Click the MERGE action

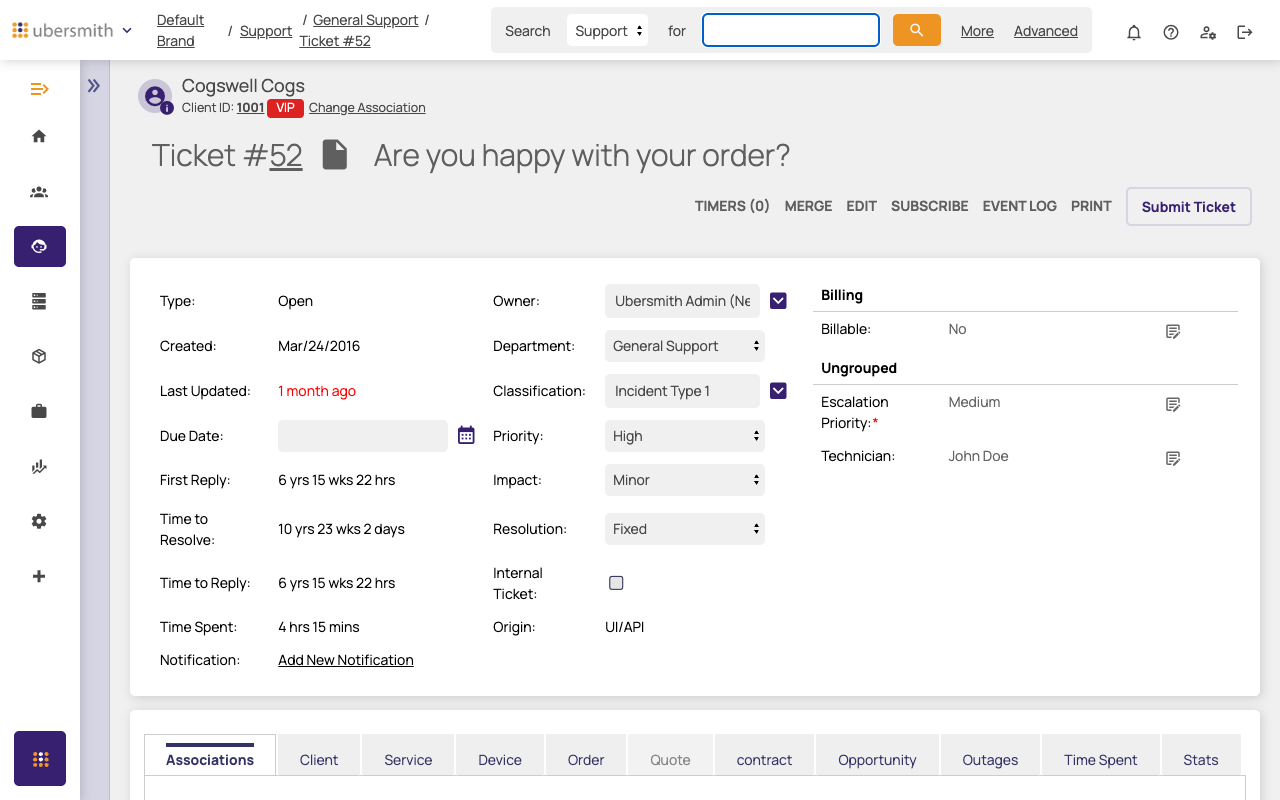[808, 206]
